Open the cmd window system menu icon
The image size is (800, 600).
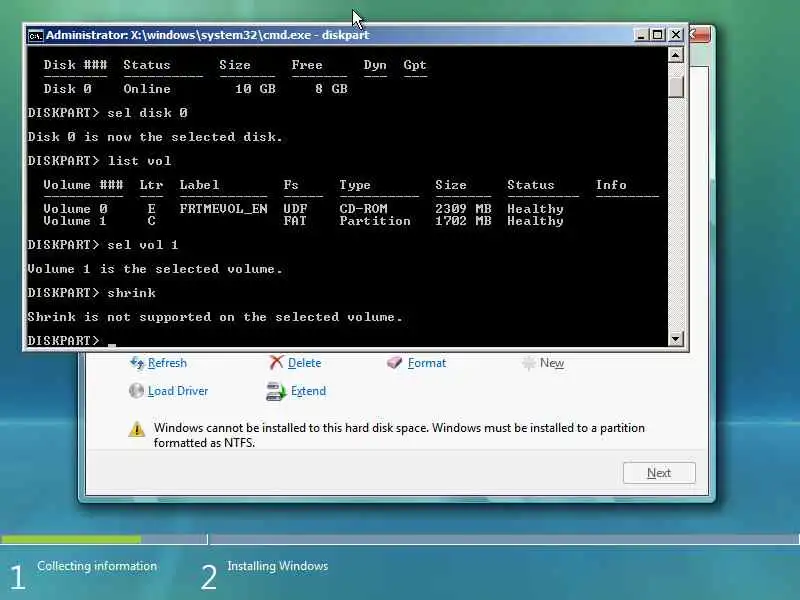(x=35, y=36)
